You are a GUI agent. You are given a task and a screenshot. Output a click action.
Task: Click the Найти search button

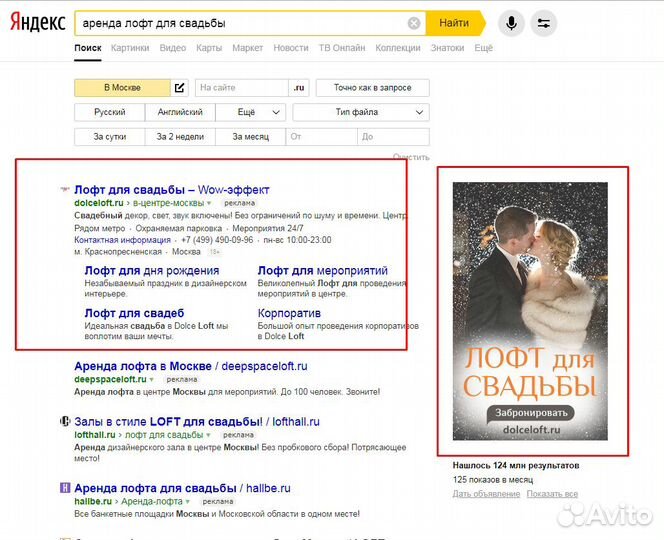pos(455,23)
